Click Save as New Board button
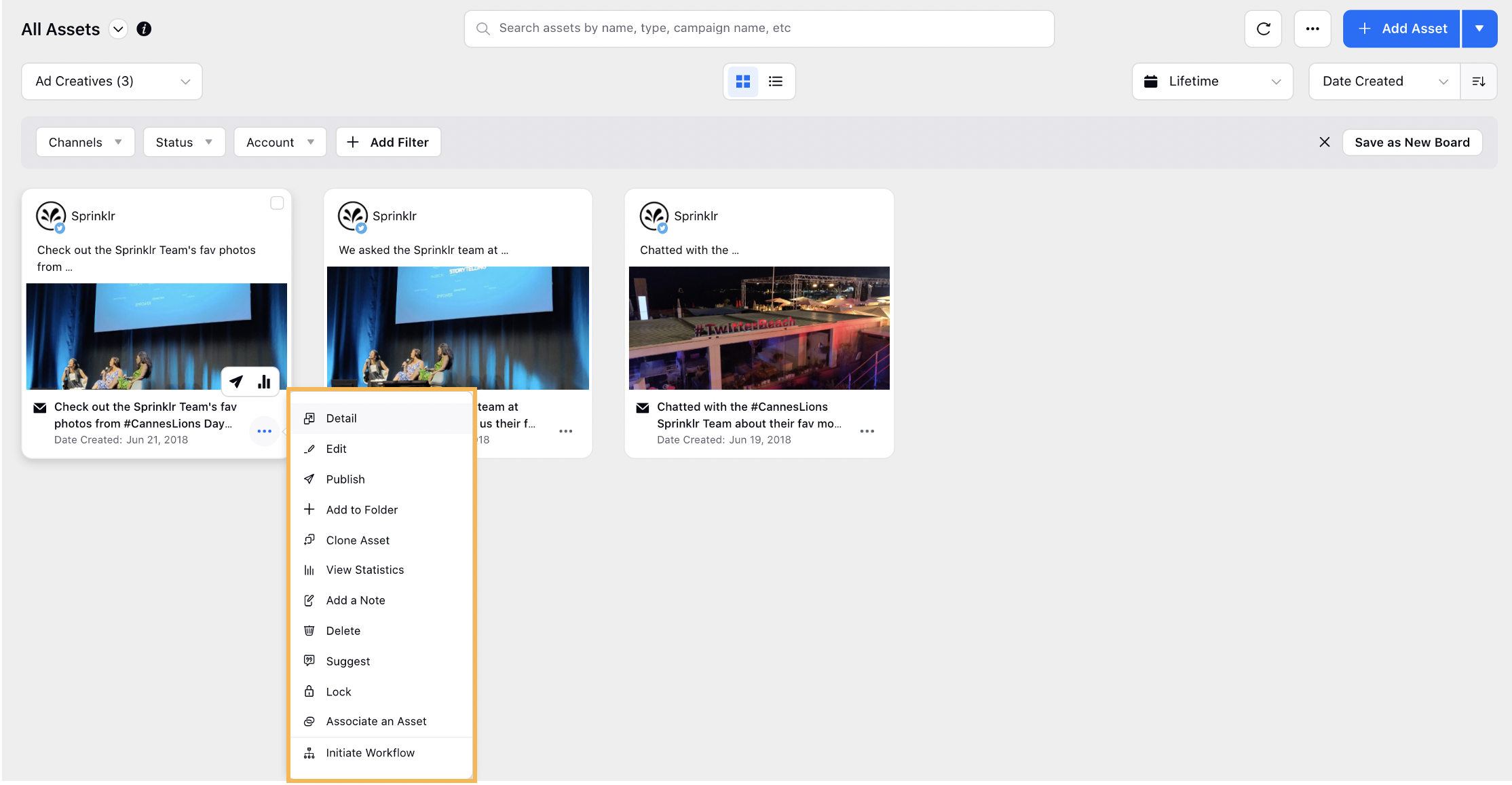This screenshot has width=1512, height=785. pyautogui.click(x=1412, y=142)
